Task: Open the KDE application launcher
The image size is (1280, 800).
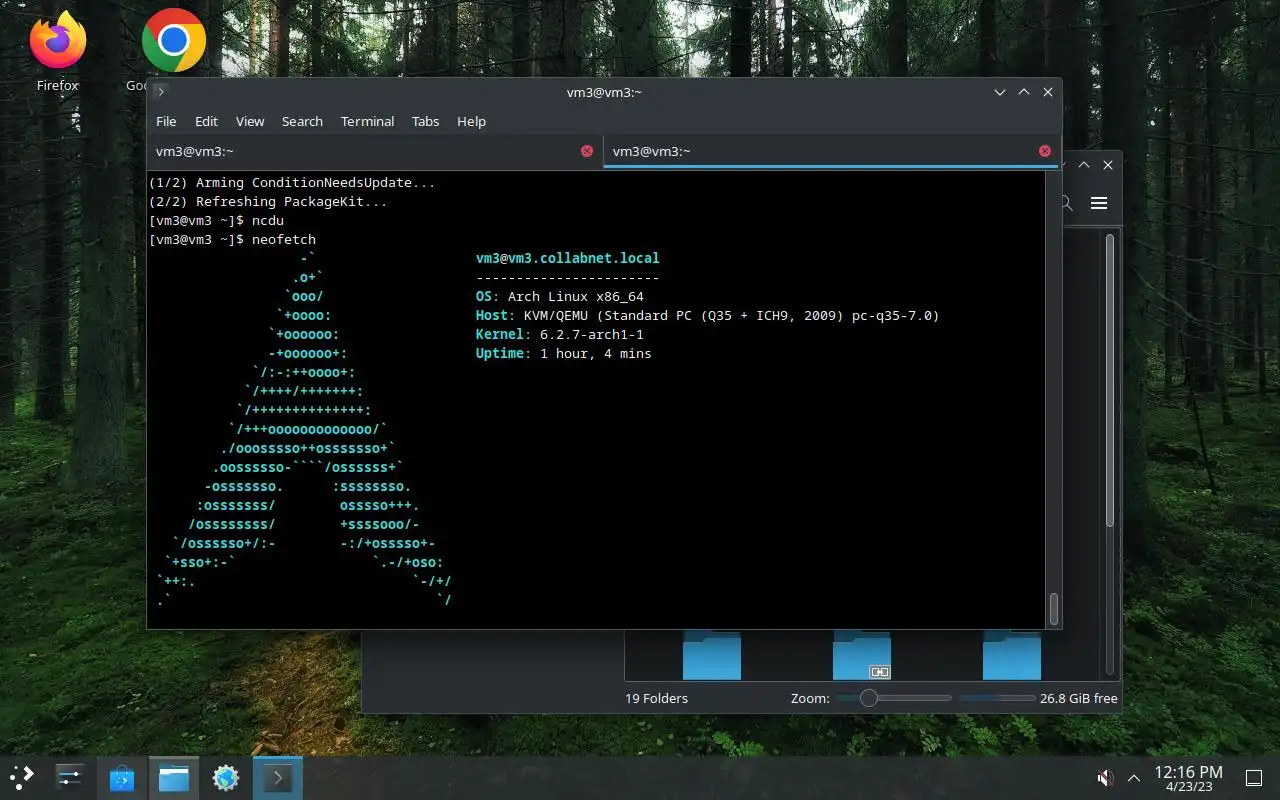Action: pyautogui.click(x=22, y=777)
